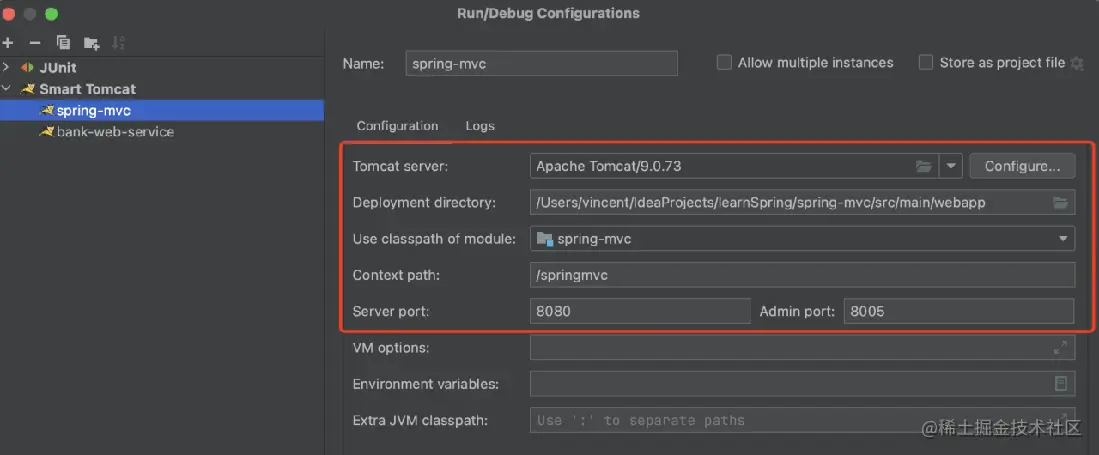Switch to the Logs tab

pyautogui.click(x=480, y=126)
